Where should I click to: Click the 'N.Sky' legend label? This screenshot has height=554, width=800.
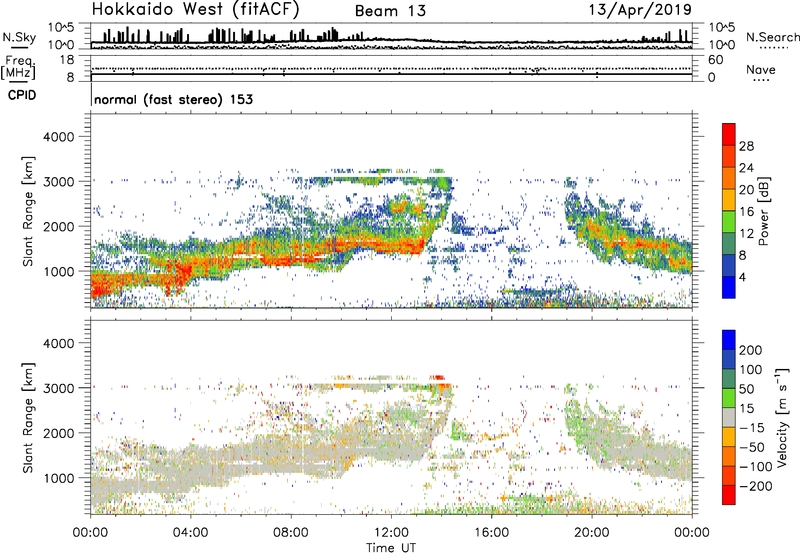click(x=19, y=37)
